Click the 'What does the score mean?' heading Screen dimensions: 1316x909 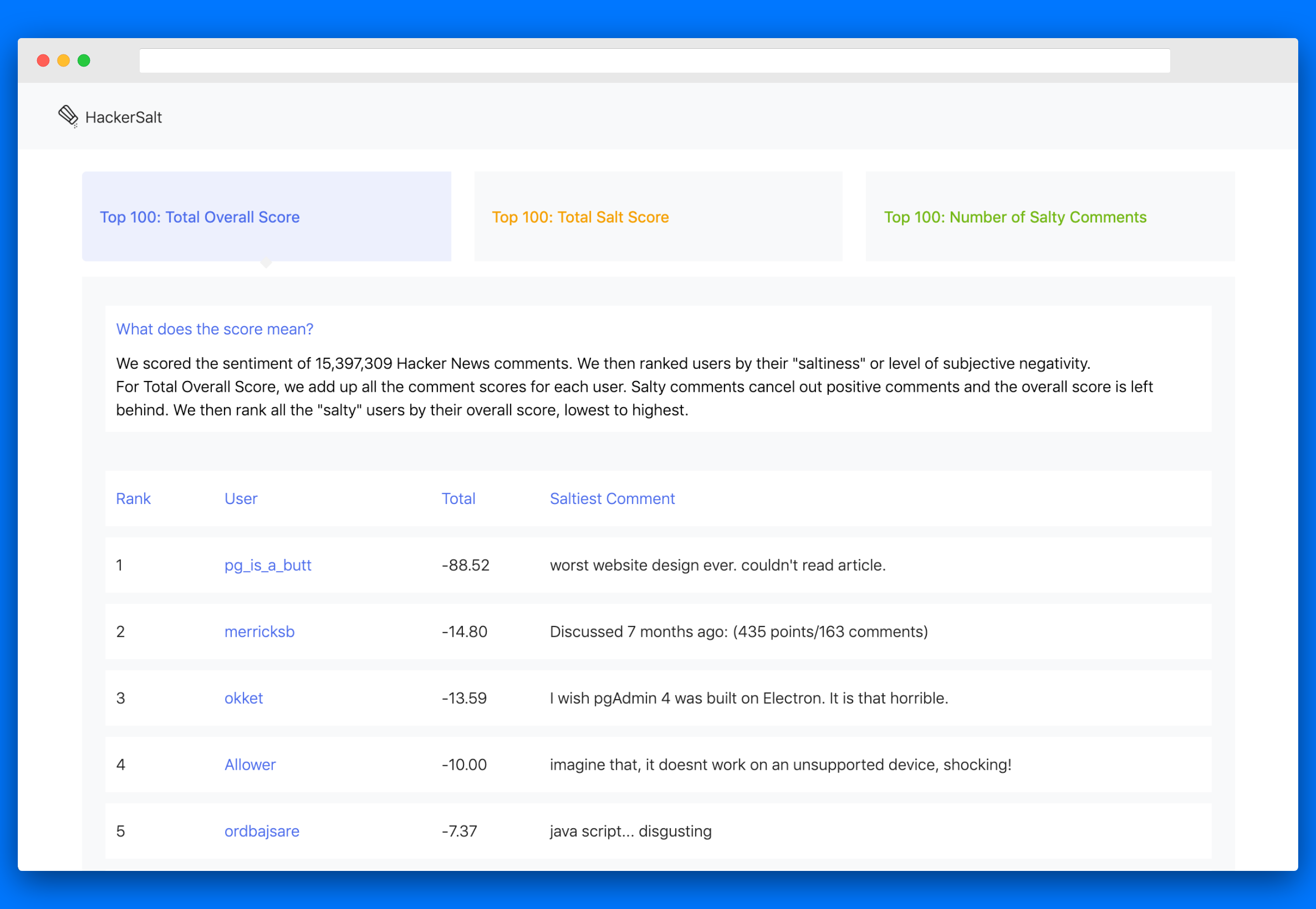(x=215, y=329)
